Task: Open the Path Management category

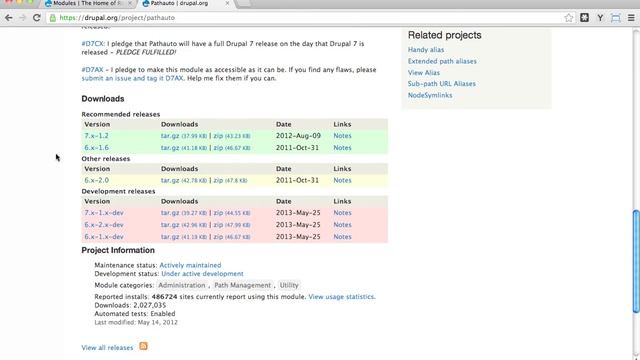Action: click(242, 285)
